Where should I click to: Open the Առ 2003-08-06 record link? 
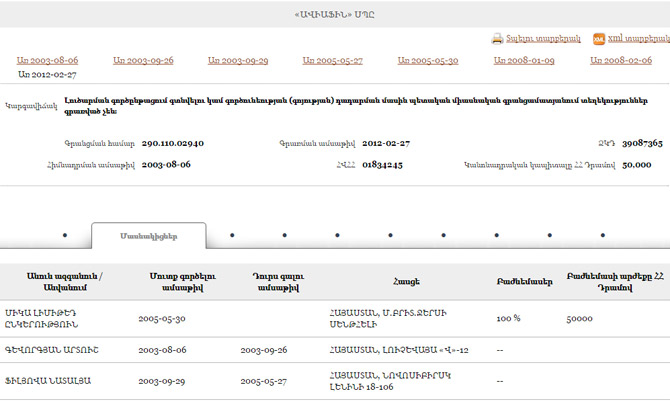pos(47,60)
